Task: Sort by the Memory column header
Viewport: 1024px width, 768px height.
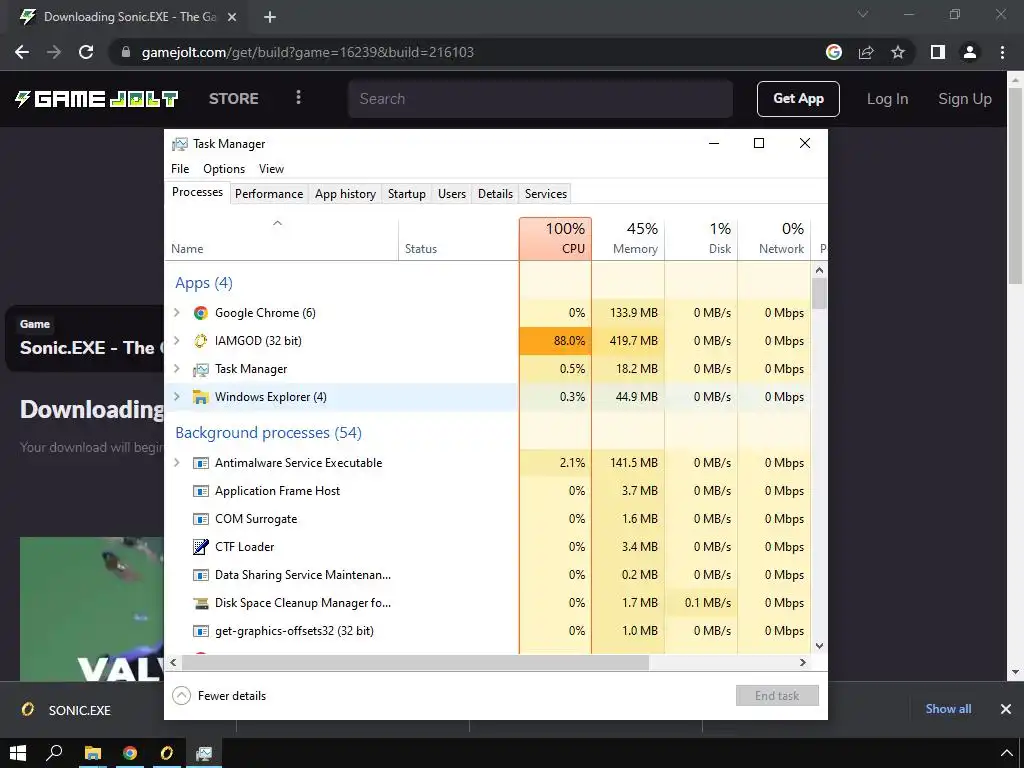Action: click(628, 239)
